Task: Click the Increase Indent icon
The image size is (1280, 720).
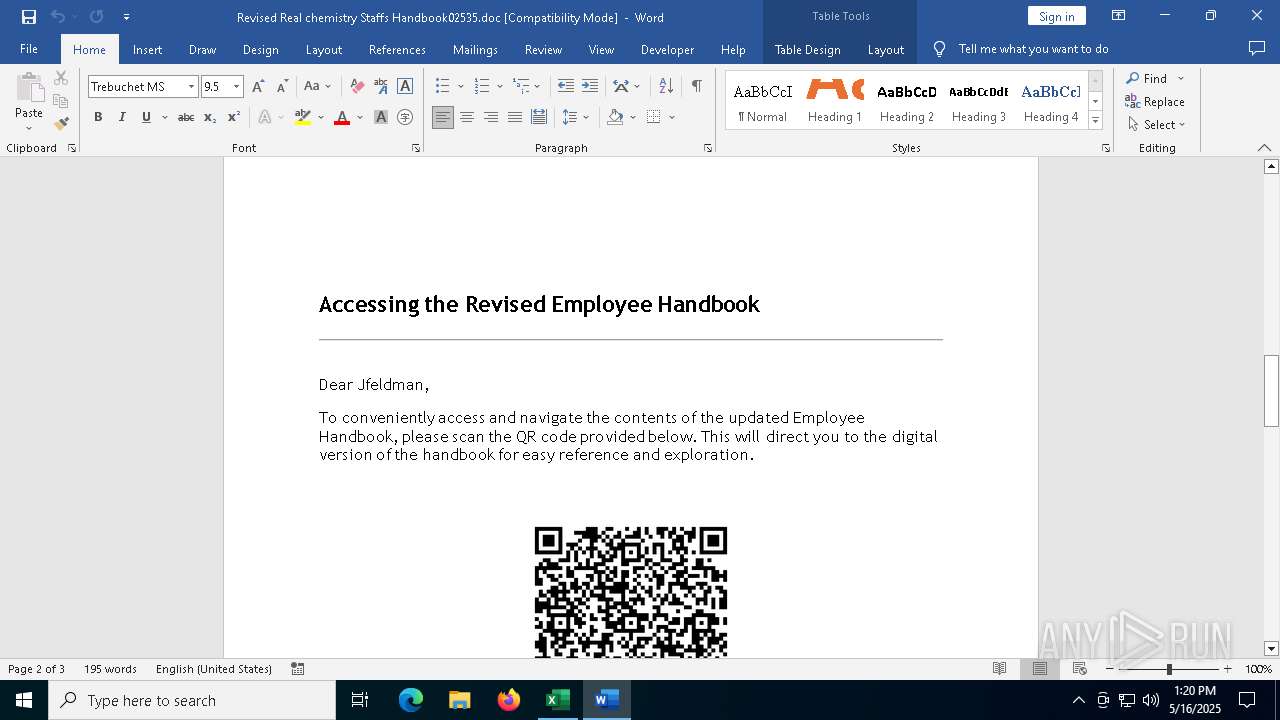Action: click(x=590, y=87)
